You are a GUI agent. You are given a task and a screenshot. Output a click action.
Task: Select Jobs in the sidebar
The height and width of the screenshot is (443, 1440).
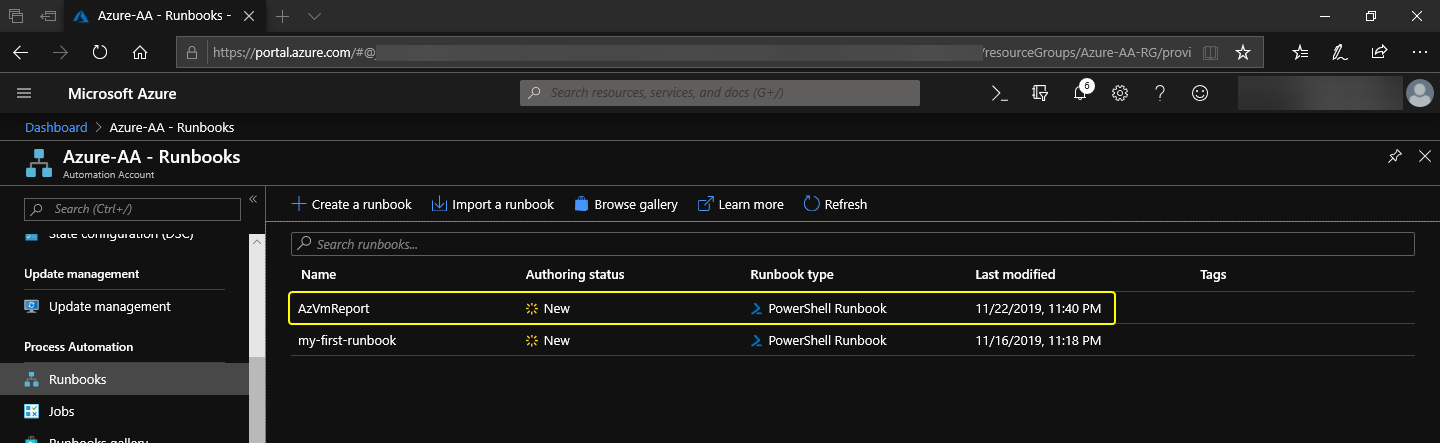pos(62,411)
